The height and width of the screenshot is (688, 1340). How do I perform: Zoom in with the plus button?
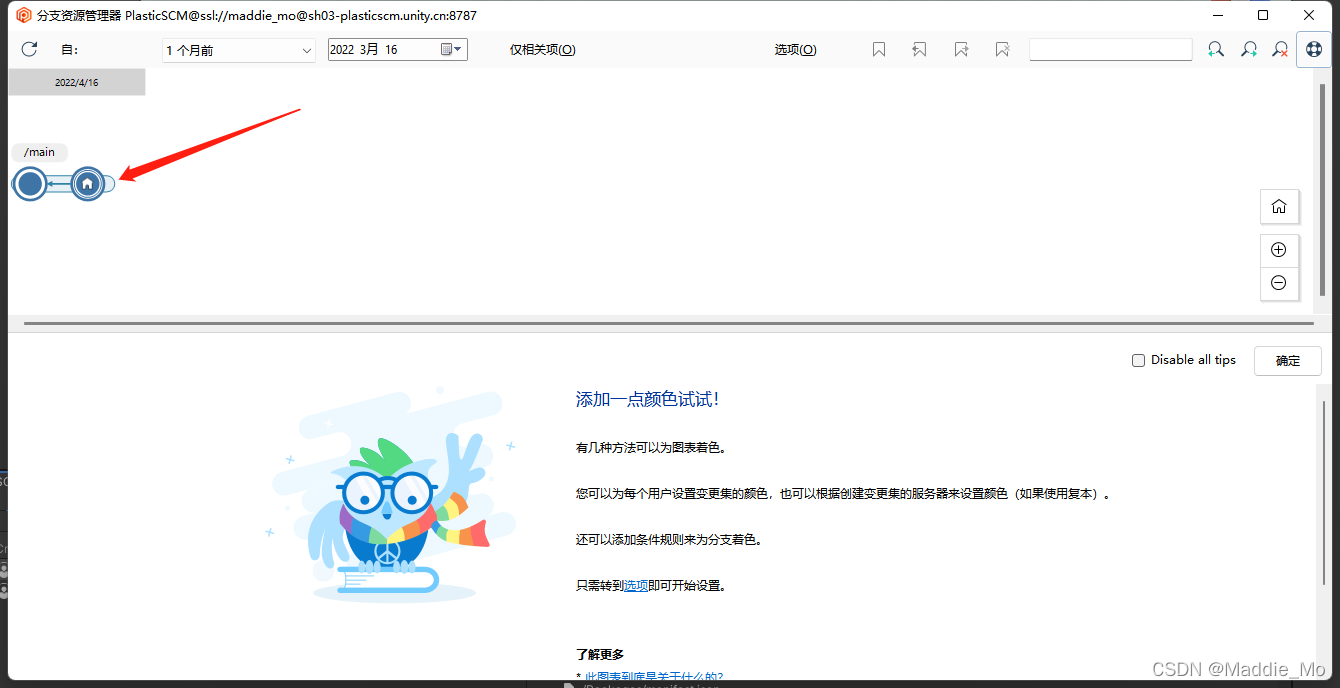click(x=1279, y=250)
